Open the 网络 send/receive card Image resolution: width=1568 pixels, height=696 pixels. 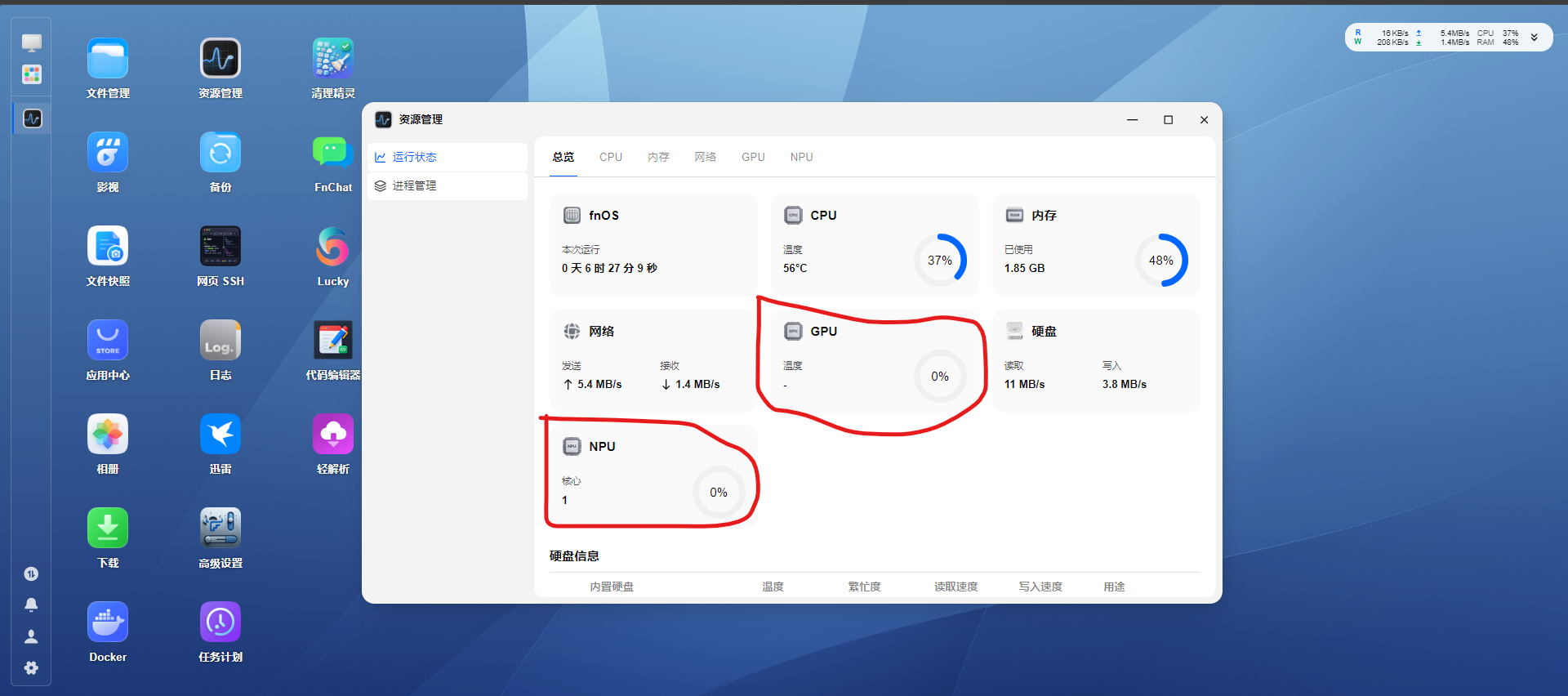pos(653,360)
